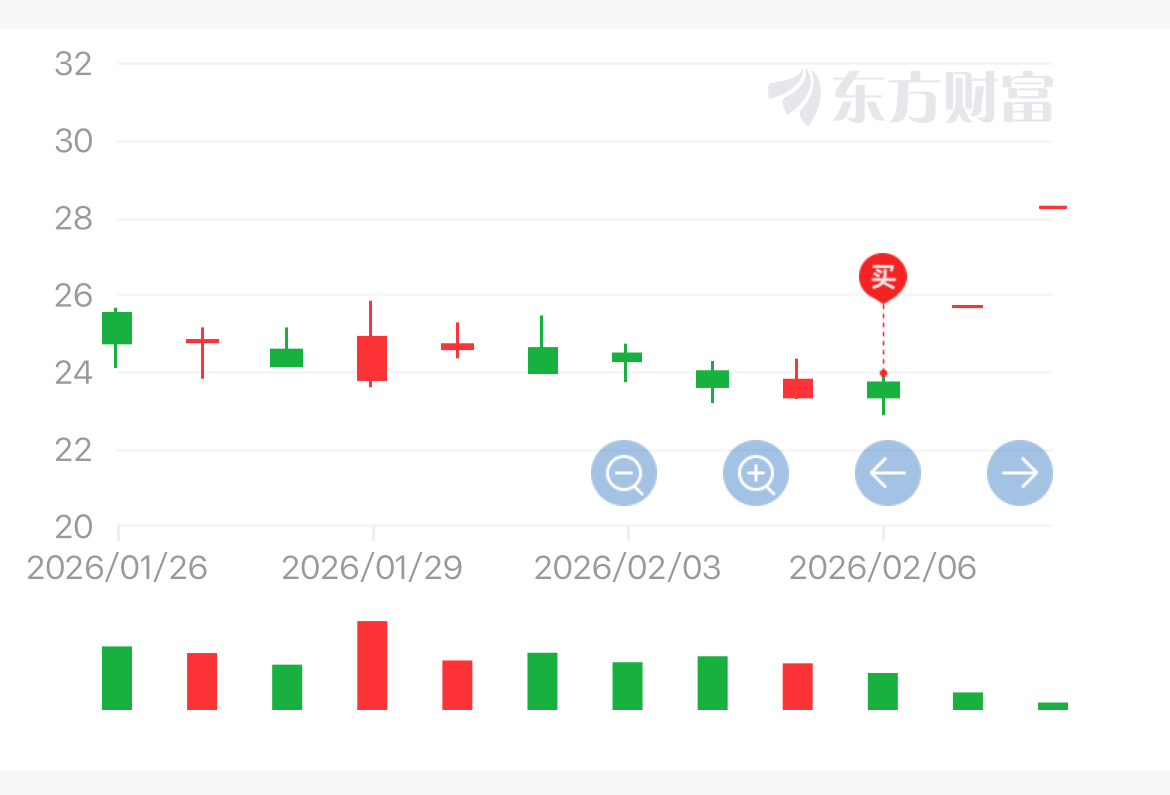The width and height of the screenshot is (1170, 795).
Task: Select the green candlestick at 2026/02/06
Action: 883,390
